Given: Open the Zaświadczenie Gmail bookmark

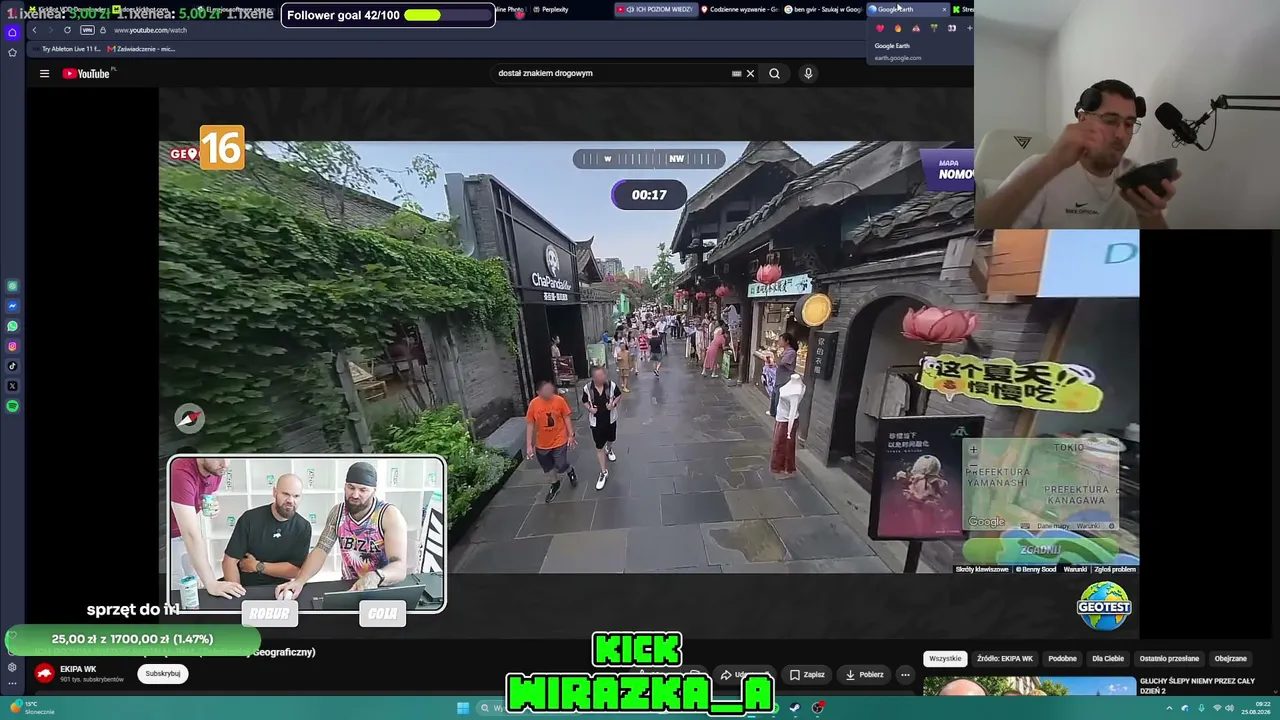Looking at the screenshot, I should click(x=141, y=49).
